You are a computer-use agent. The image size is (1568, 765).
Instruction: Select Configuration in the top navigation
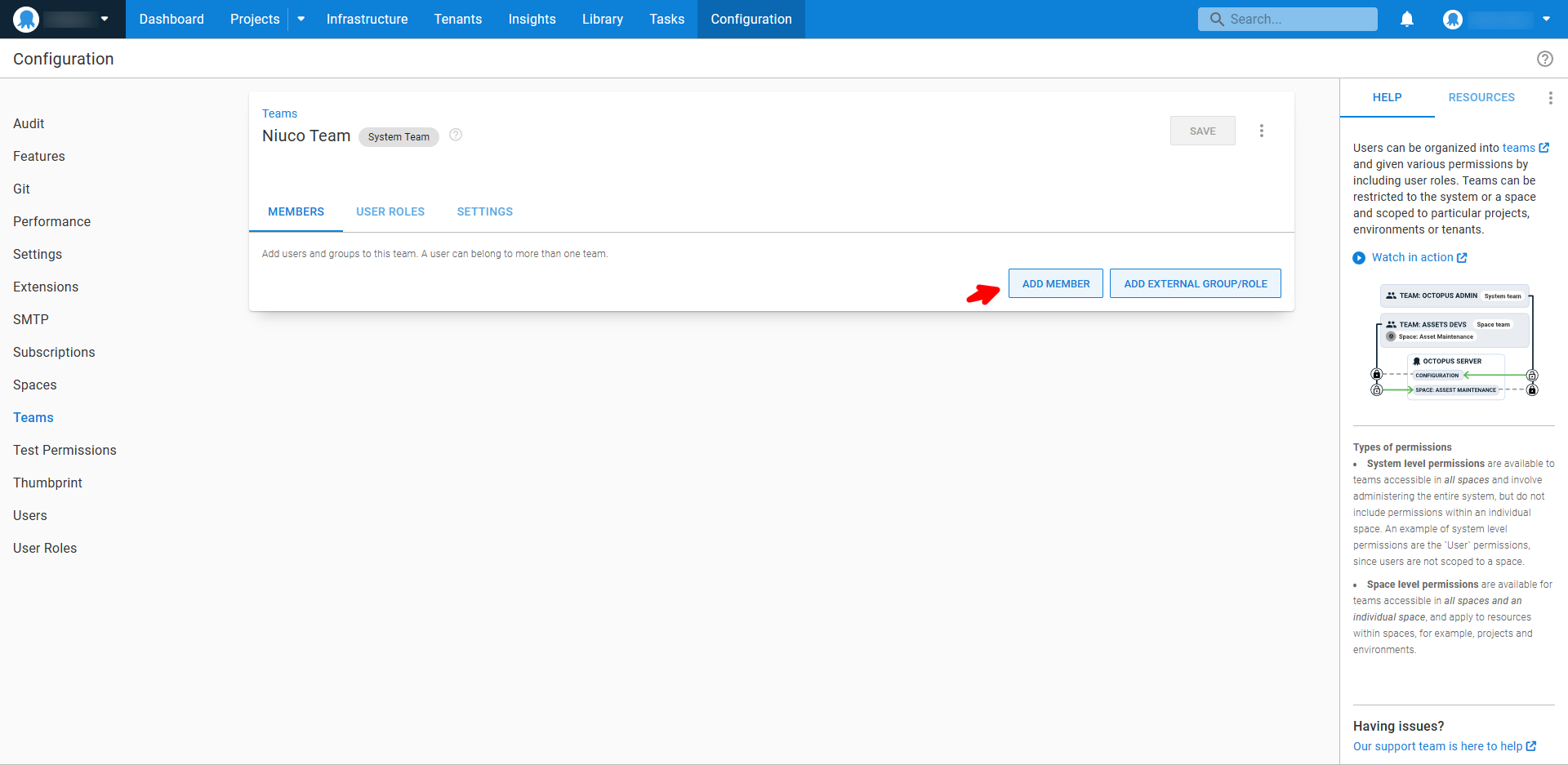(751, 19)
